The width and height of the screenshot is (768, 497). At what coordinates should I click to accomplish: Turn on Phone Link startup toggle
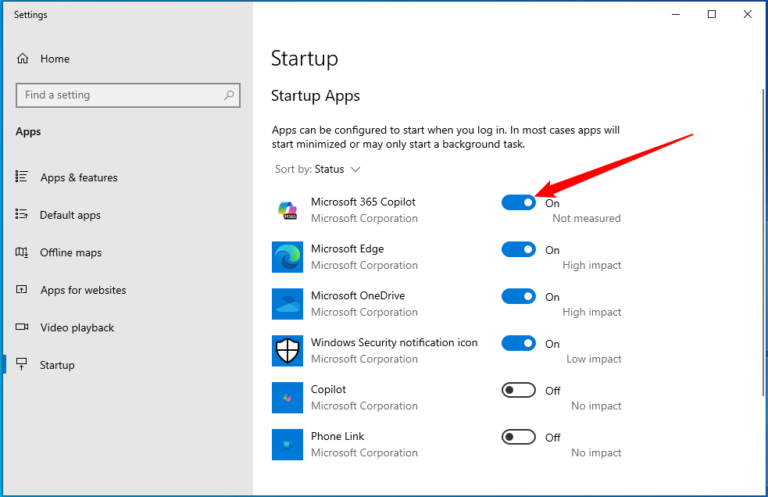[x=518, y=437]
